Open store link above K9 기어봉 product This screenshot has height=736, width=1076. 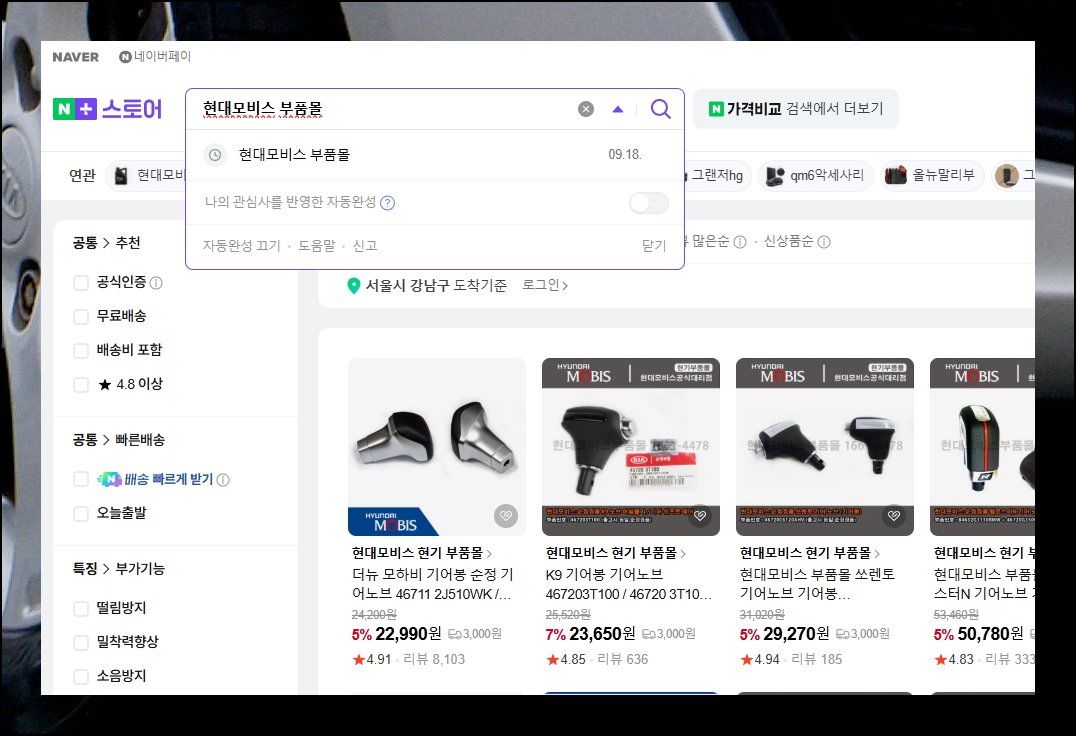point(616,553)
